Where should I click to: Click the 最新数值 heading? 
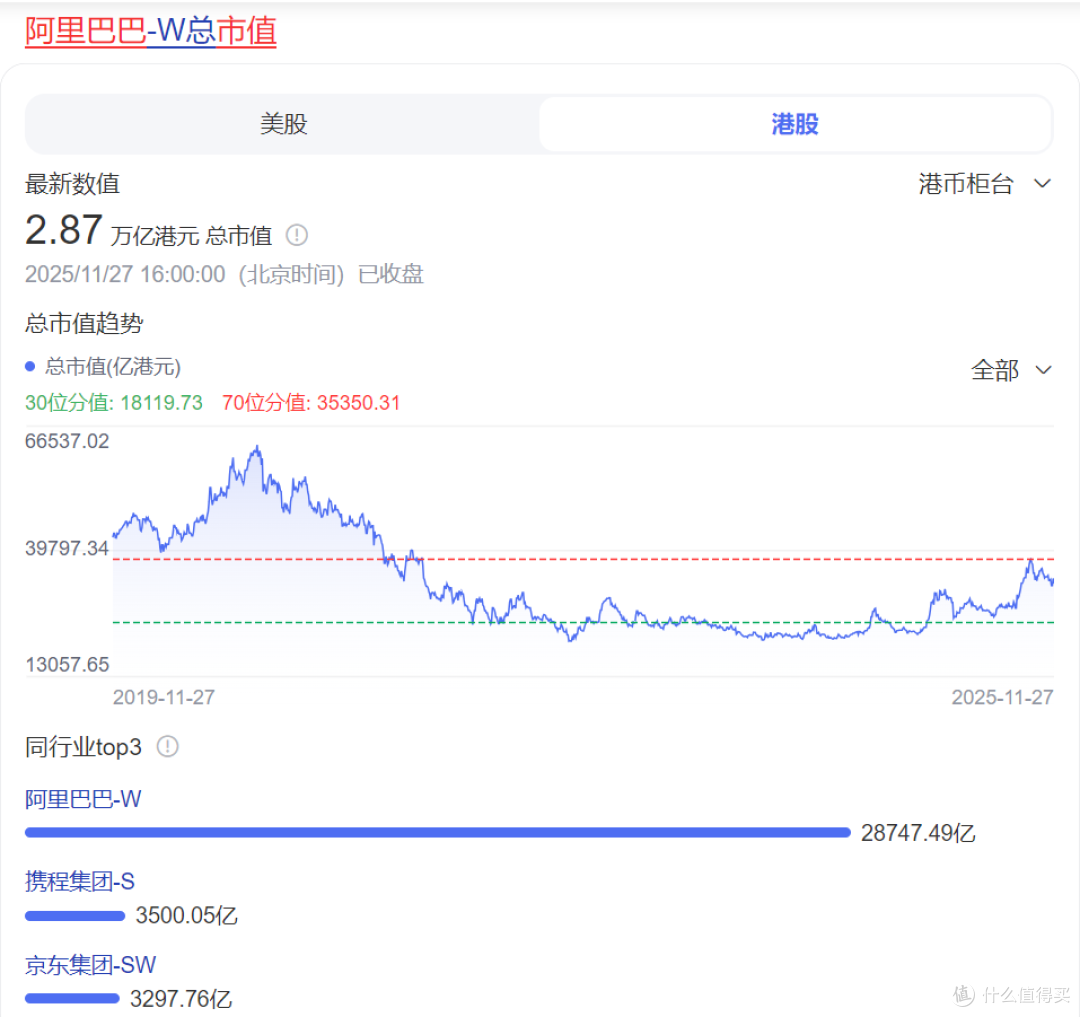72,184
